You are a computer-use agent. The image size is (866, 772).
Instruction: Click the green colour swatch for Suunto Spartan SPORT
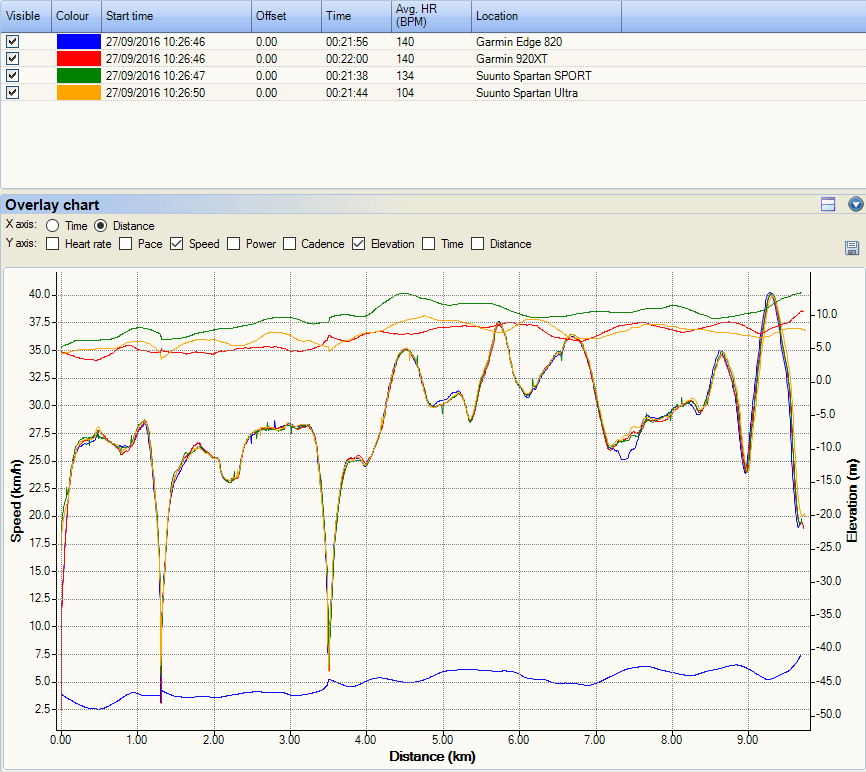pyautogui.click(x=78, y=75)
